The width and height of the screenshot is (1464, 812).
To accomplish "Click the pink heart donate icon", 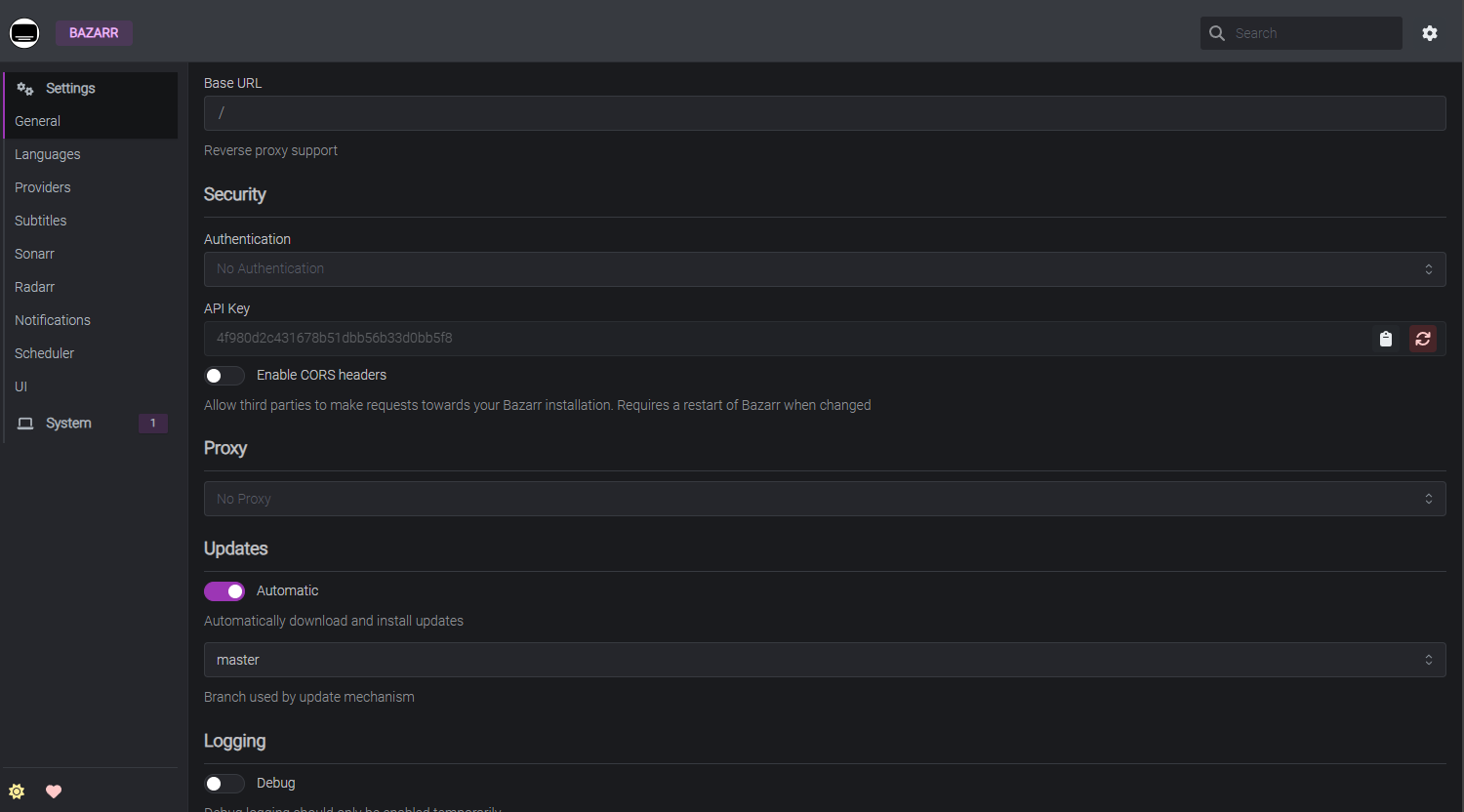I will (54, 792).
